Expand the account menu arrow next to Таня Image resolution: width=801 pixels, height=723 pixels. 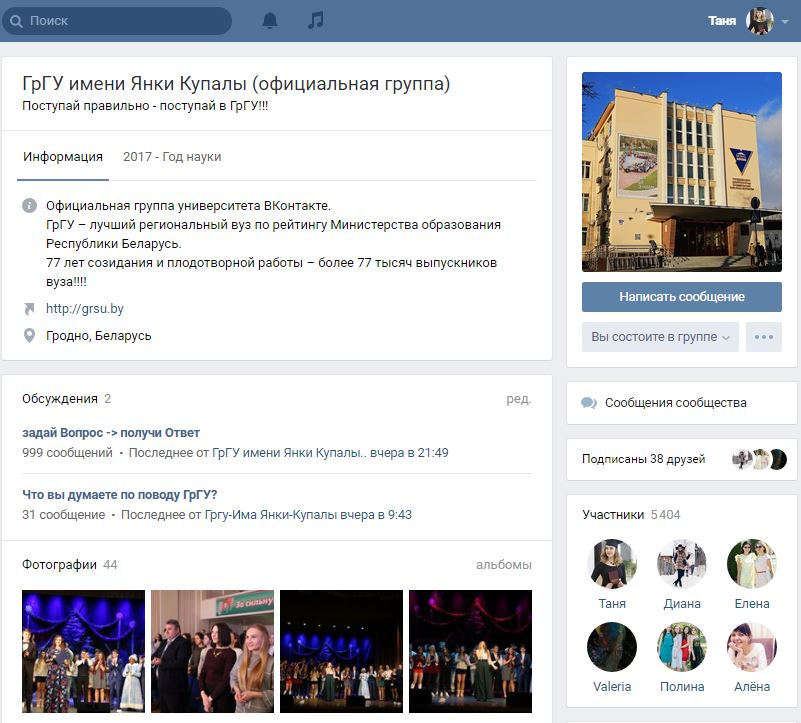coord(785,21)
